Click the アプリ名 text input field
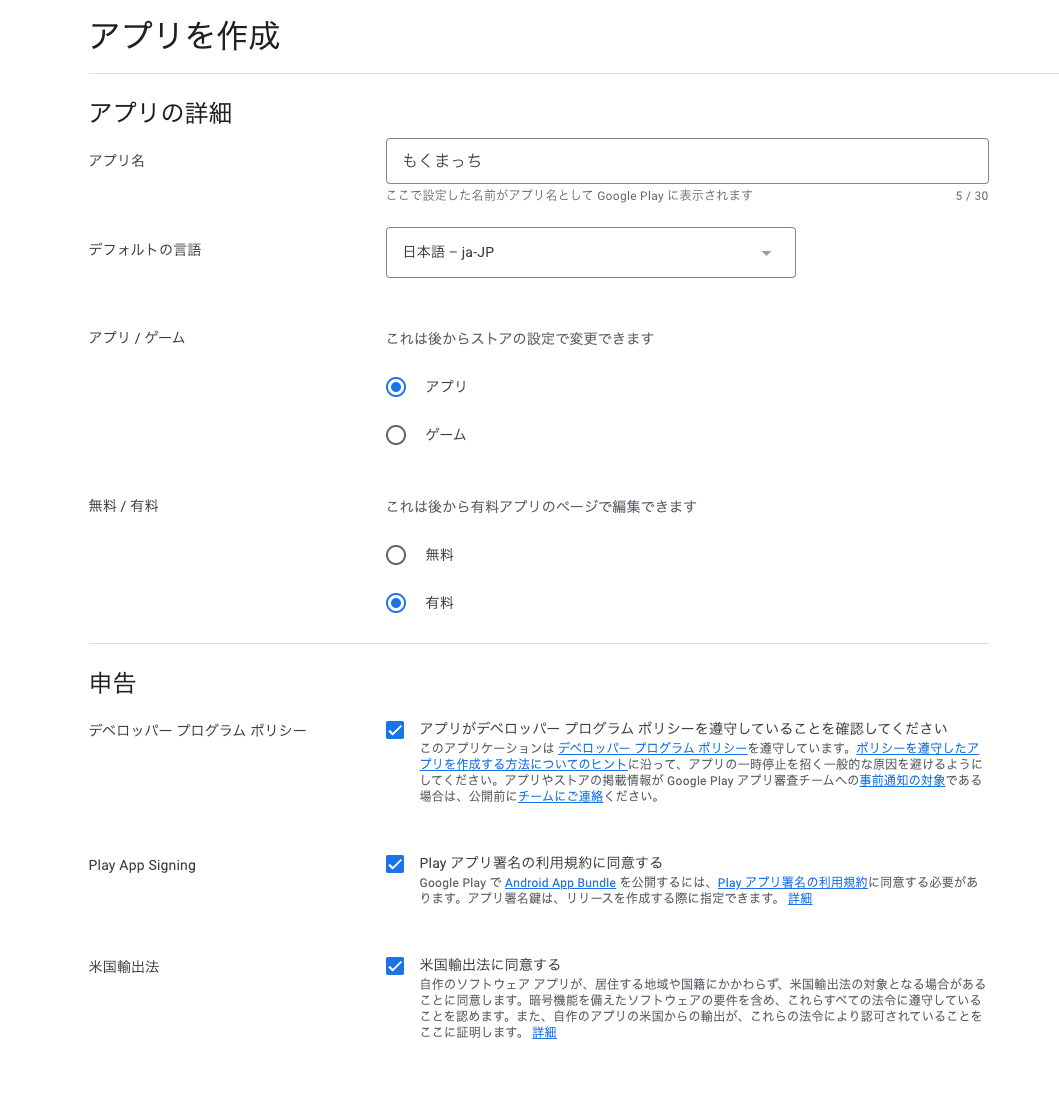Viewport: 1059px width, 1094px height. pyautogui.click(x=687, y=161)
